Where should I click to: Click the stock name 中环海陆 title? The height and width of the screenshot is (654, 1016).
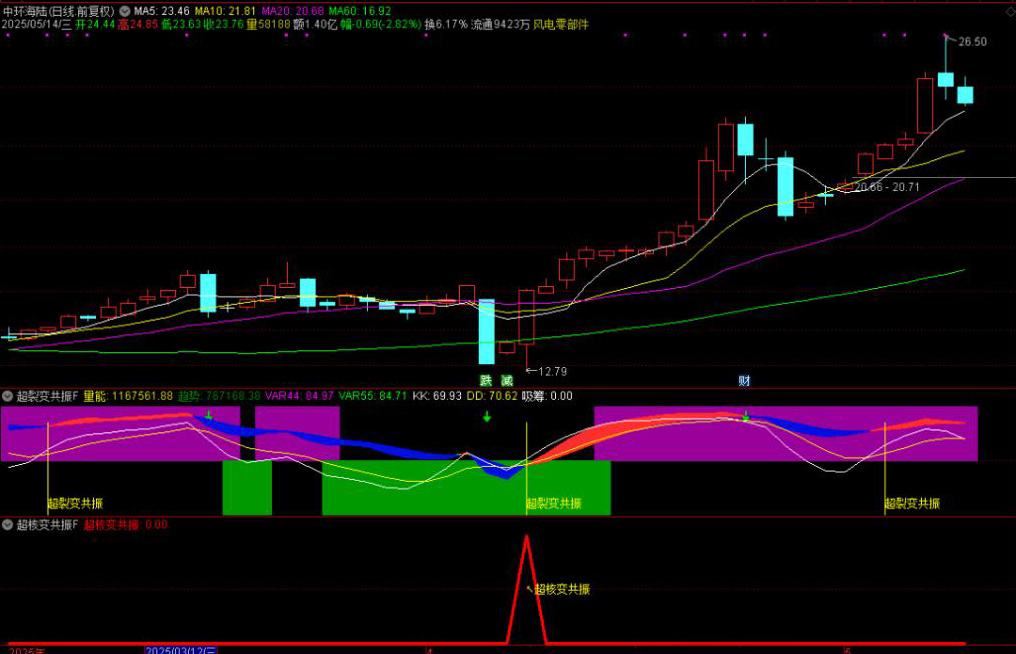[30, 10]
